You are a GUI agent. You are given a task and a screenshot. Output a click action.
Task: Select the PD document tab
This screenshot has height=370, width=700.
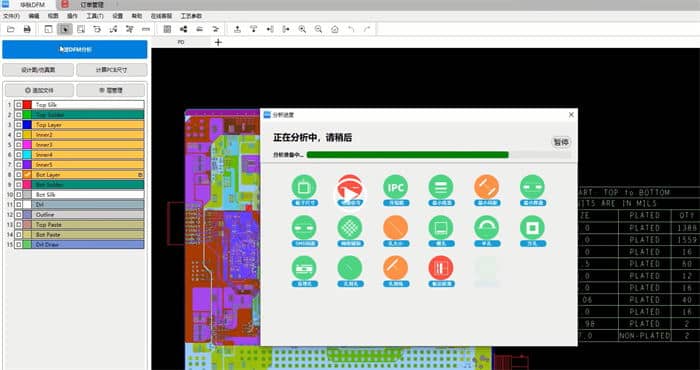click(x=181, y=42)
